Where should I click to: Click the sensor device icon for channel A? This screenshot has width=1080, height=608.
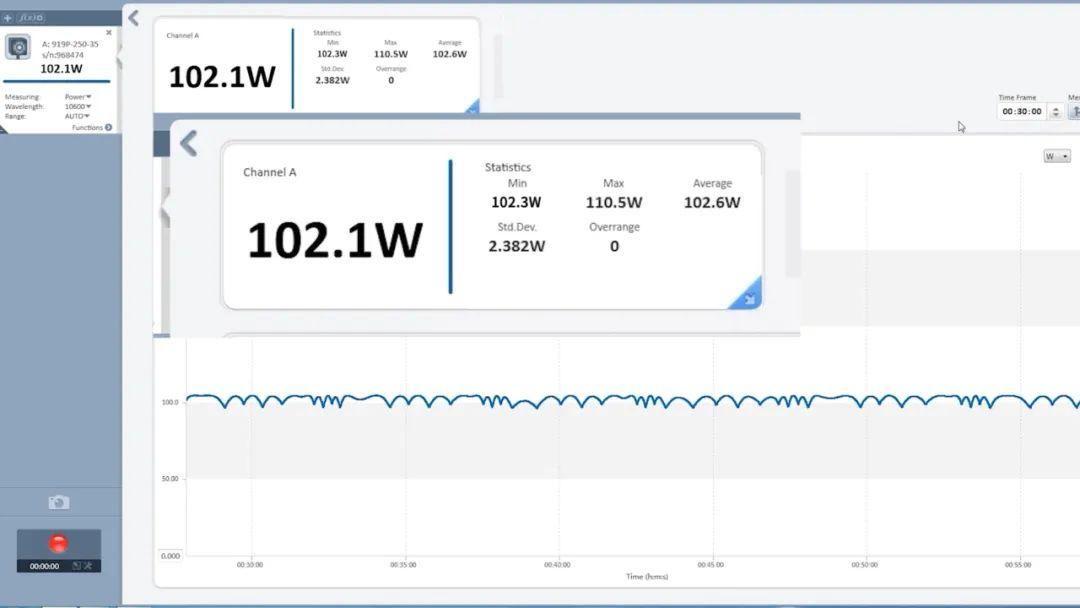(18, 47)
